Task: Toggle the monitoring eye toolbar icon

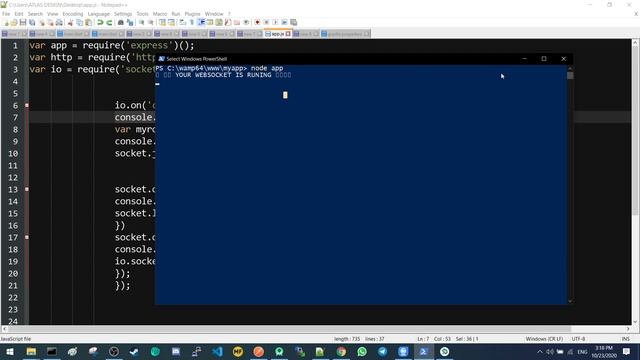Action: pyautogui.click(x=246, y=22)
